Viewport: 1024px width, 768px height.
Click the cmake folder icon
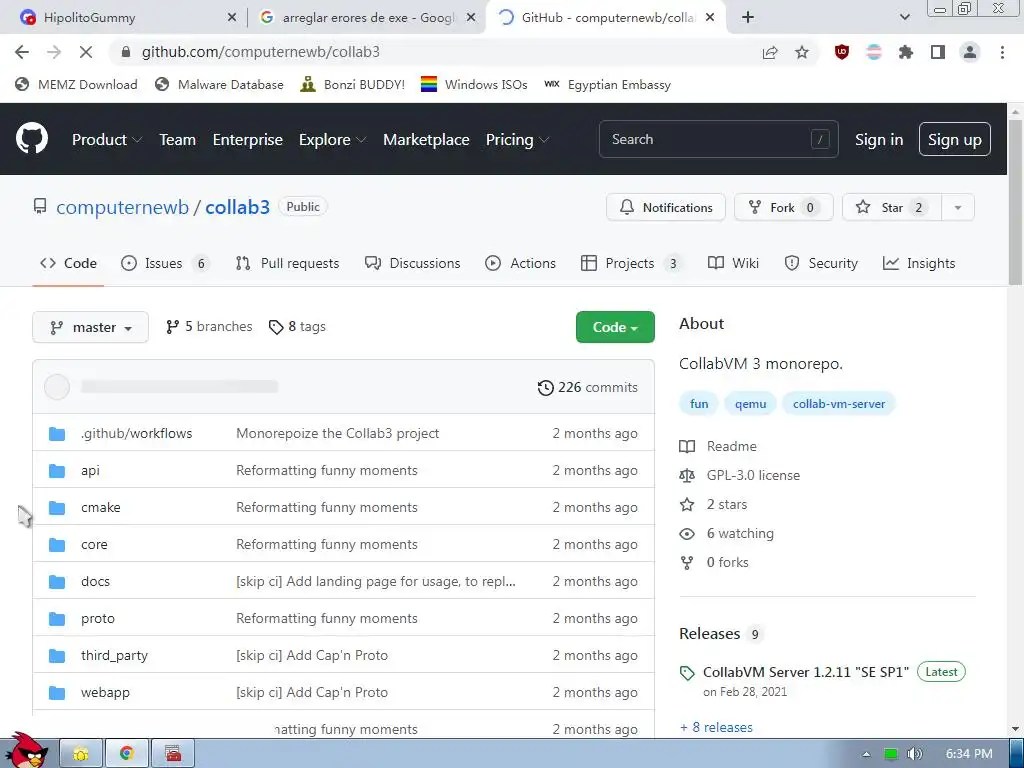coord(57,507)
